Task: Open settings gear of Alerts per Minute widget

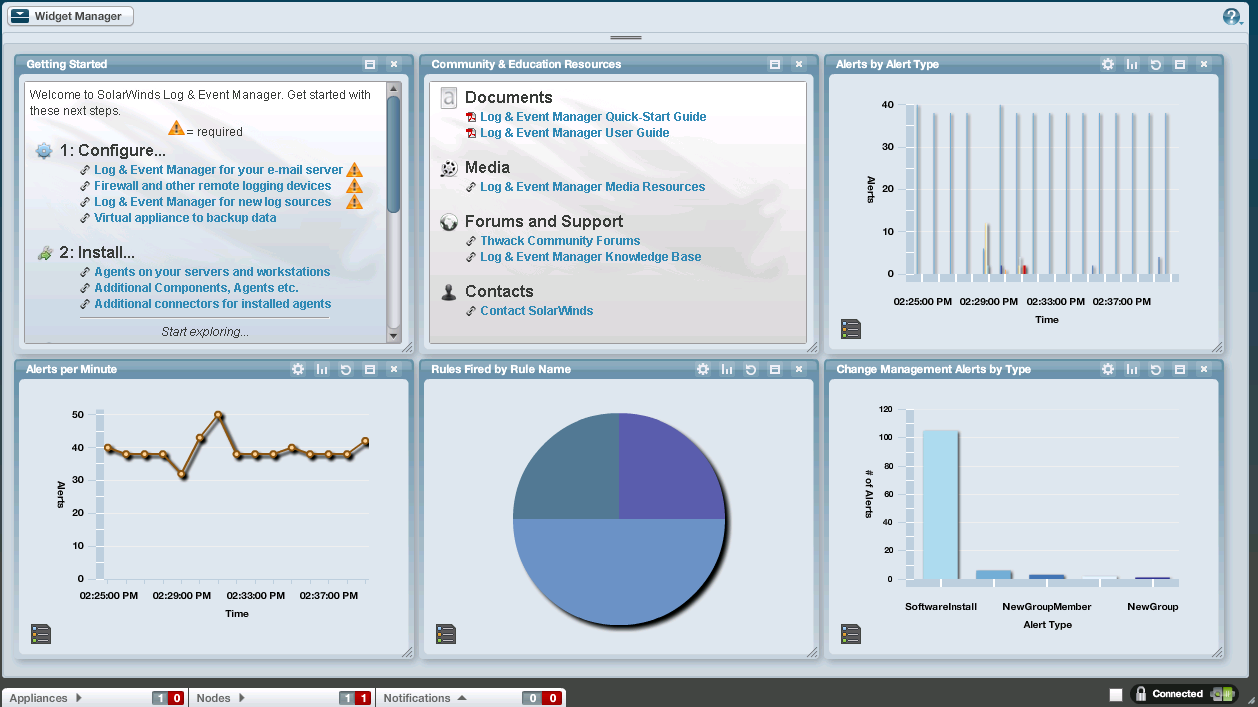Action: pos(297,369)
